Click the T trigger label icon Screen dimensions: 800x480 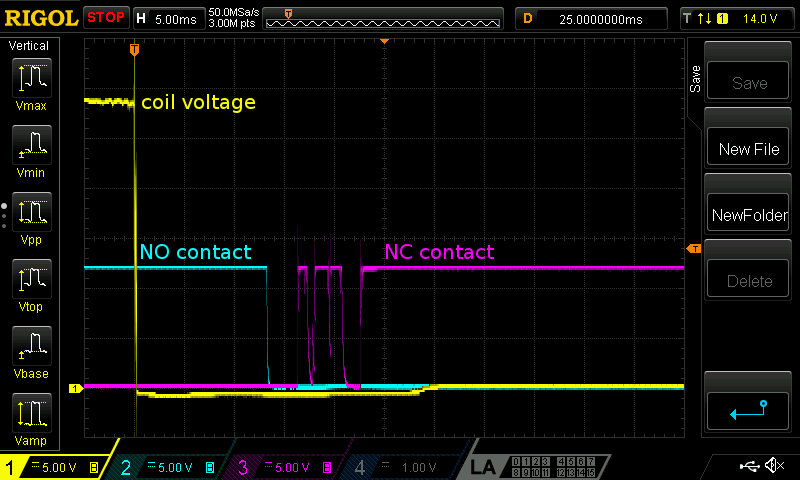[687, 19]
